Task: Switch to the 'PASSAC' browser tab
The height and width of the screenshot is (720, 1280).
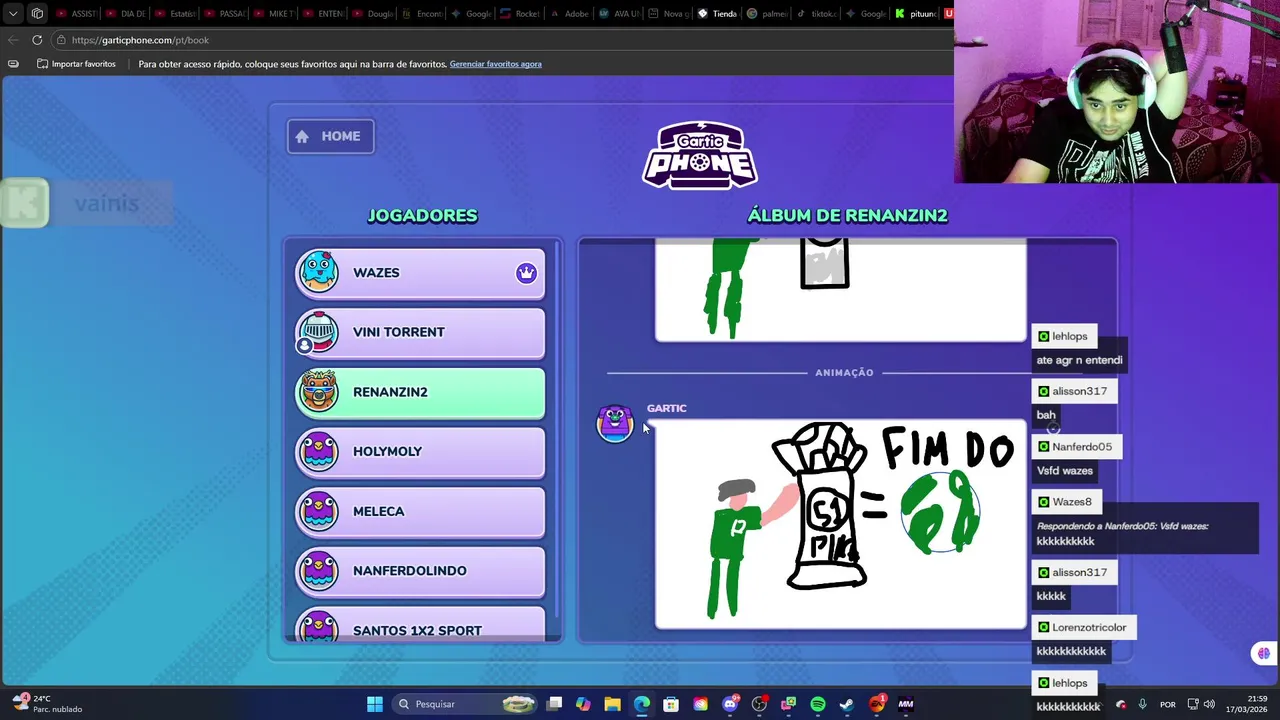Action: (223, 14)
